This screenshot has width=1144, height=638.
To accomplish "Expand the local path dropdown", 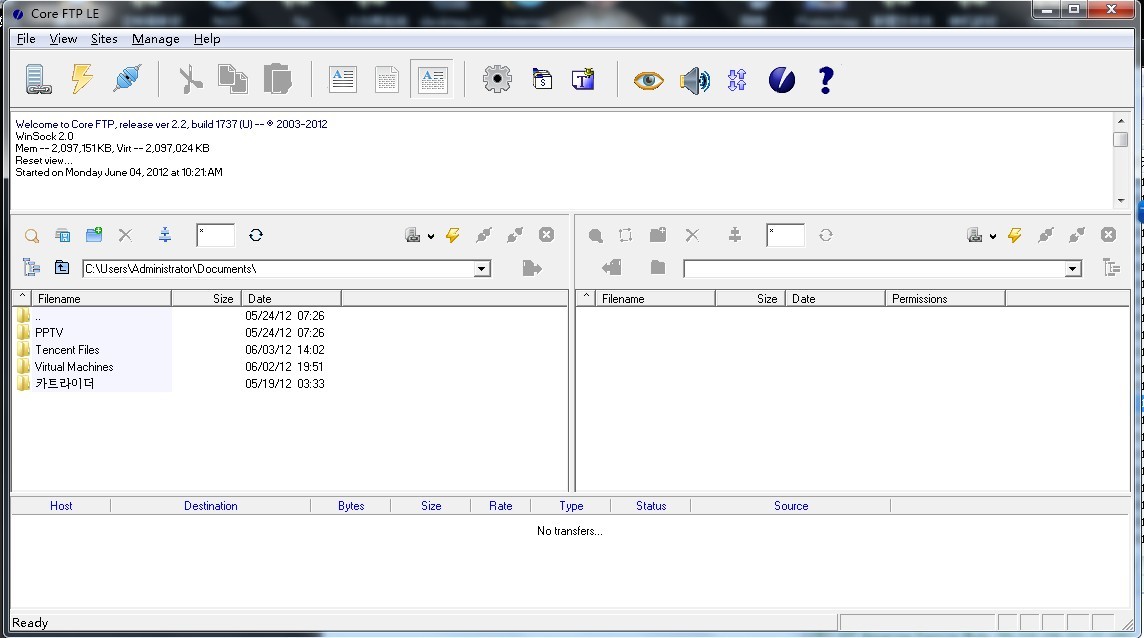I will click(x=482, y=268).
